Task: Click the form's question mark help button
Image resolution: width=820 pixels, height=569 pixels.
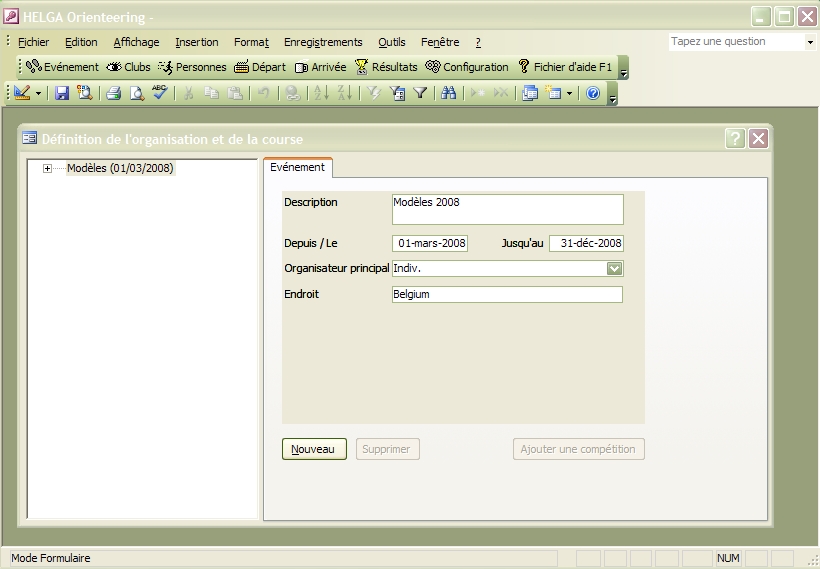Action: click(x=735, y=139)
